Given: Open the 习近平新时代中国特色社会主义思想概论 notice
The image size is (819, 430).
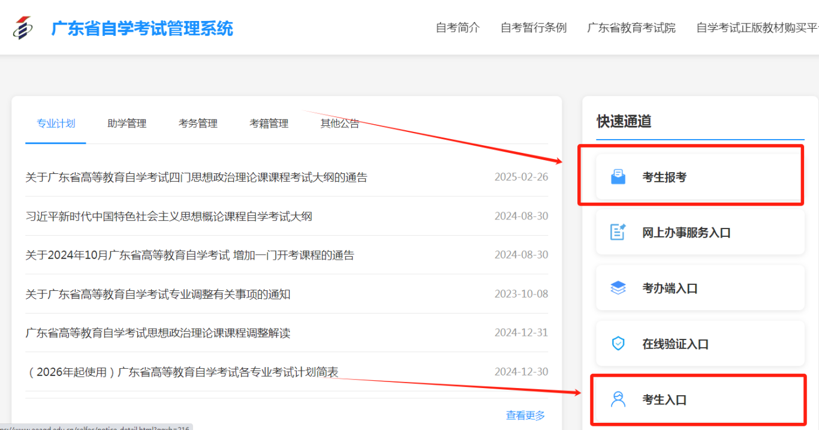Looking at the screenshot, I should pos(169,216).
